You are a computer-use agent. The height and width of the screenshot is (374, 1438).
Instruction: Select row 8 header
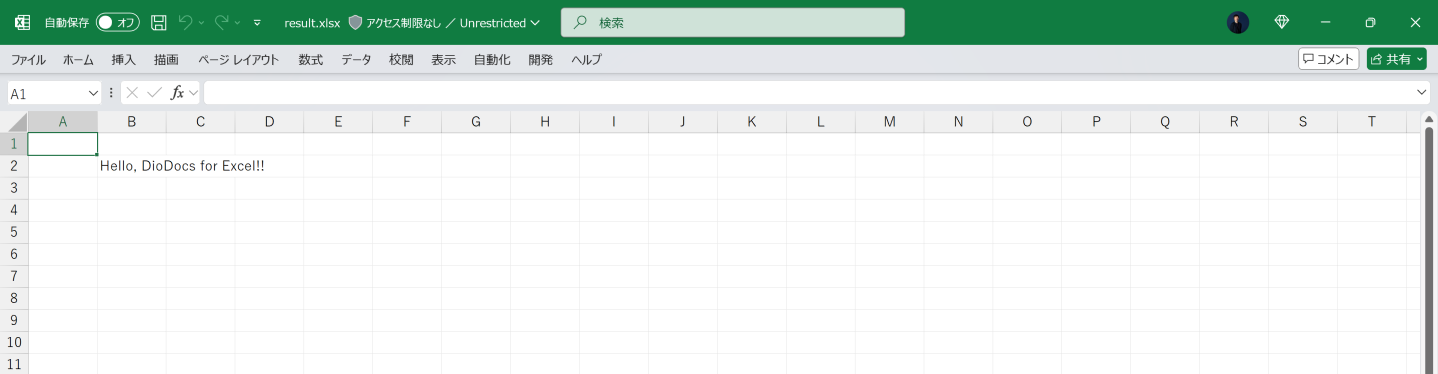14,298
